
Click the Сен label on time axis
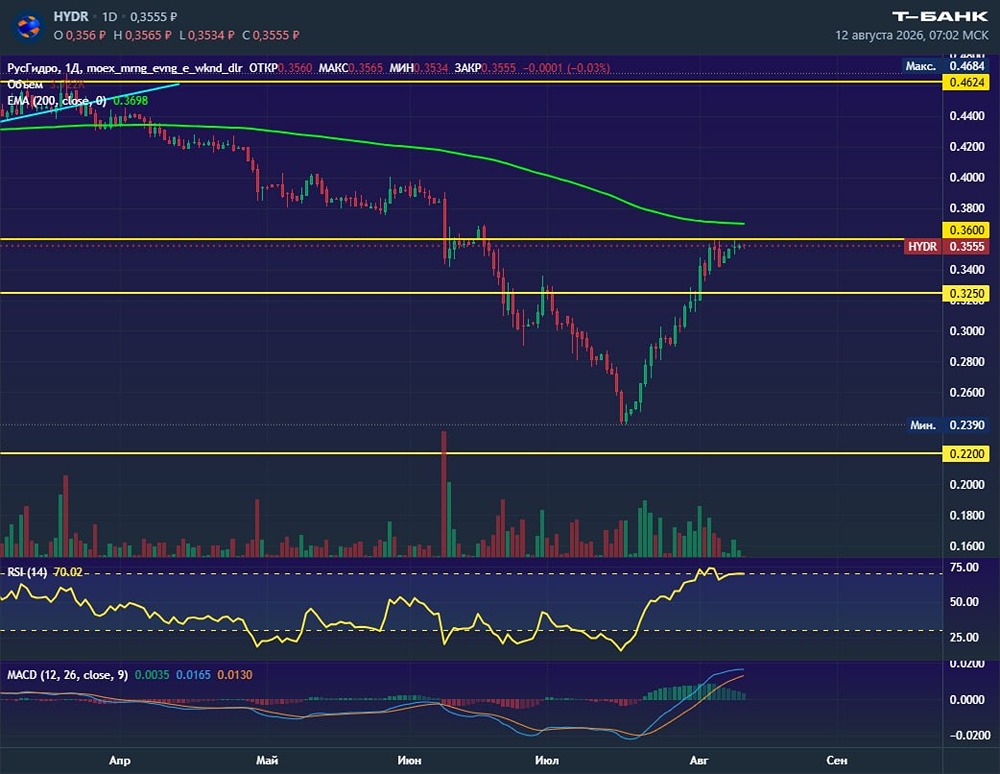point(836,761)
